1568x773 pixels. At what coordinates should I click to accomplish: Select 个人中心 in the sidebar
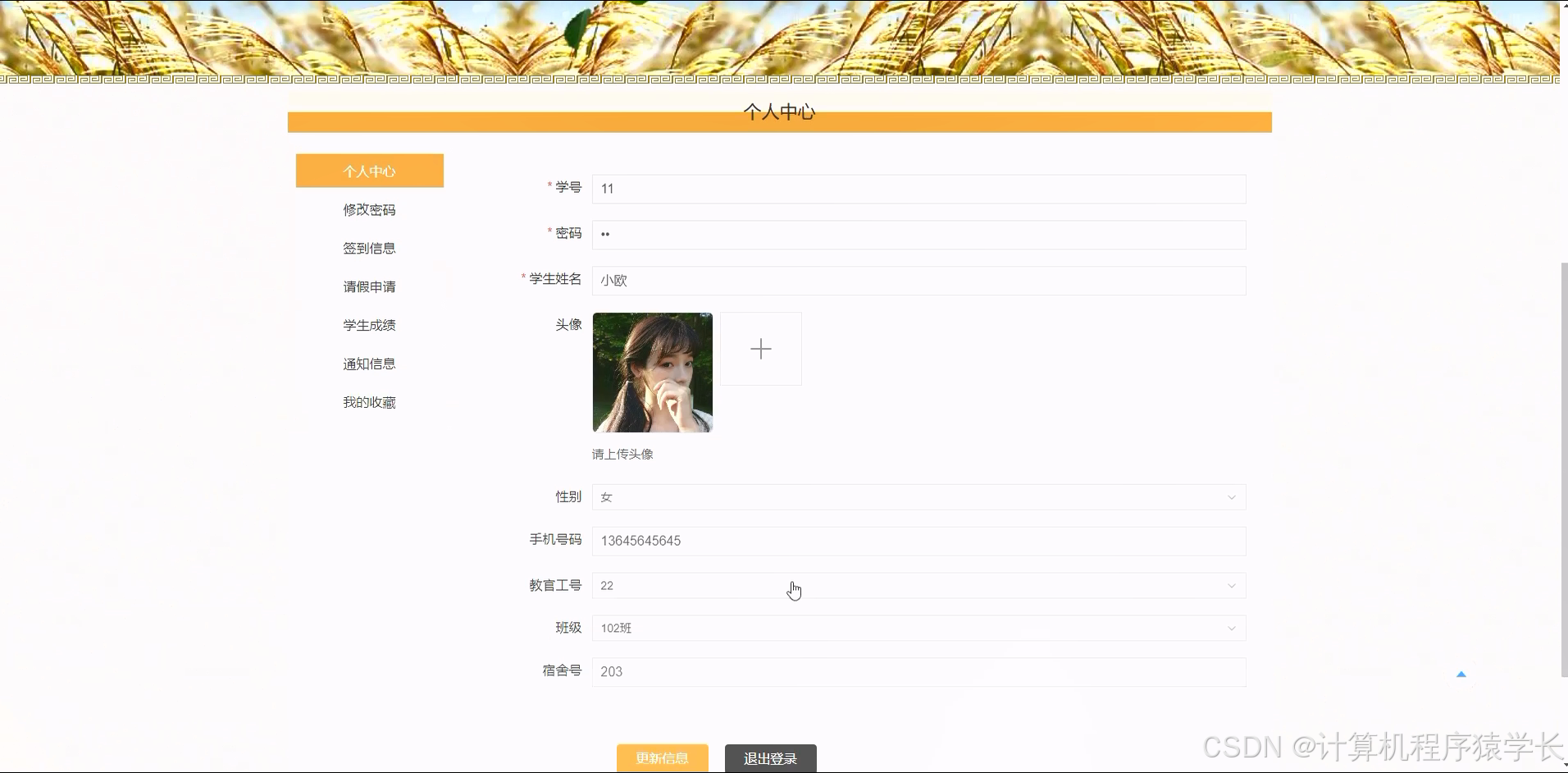click(369, 171)
